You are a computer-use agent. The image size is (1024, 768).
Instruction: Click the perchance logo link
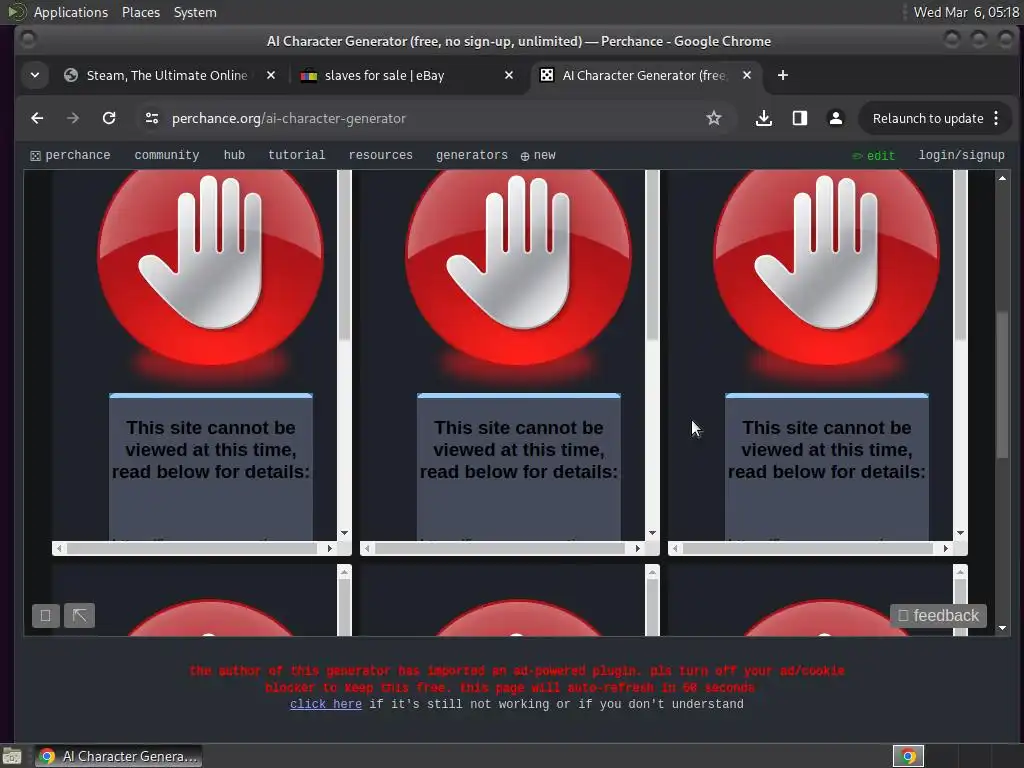[70, 155]
